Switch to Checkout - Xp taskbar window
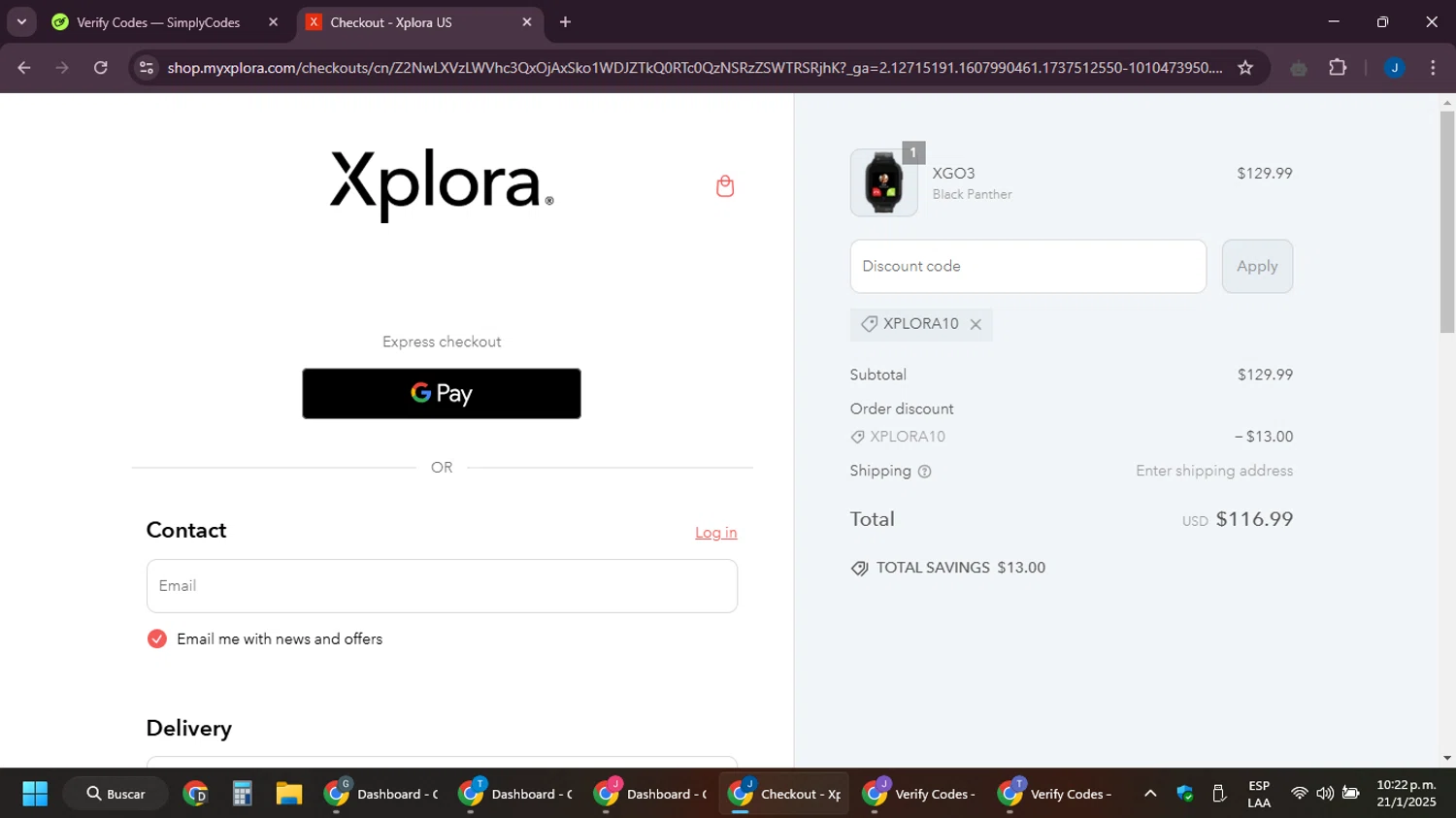The width and height of the screenshot is (1456, 818). click(x=784, y=794)
